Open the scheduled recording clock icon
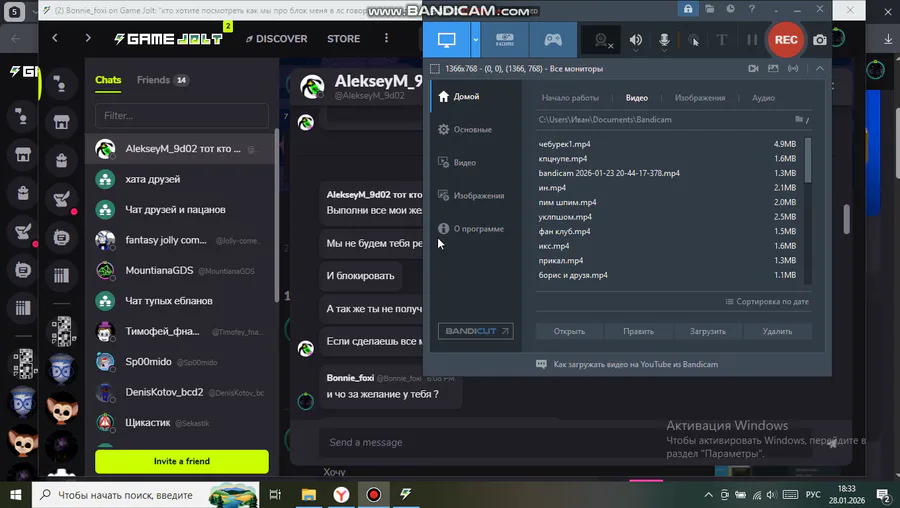Image resolution: width=900 pixels, height=508 pixels. coord(730,9)
